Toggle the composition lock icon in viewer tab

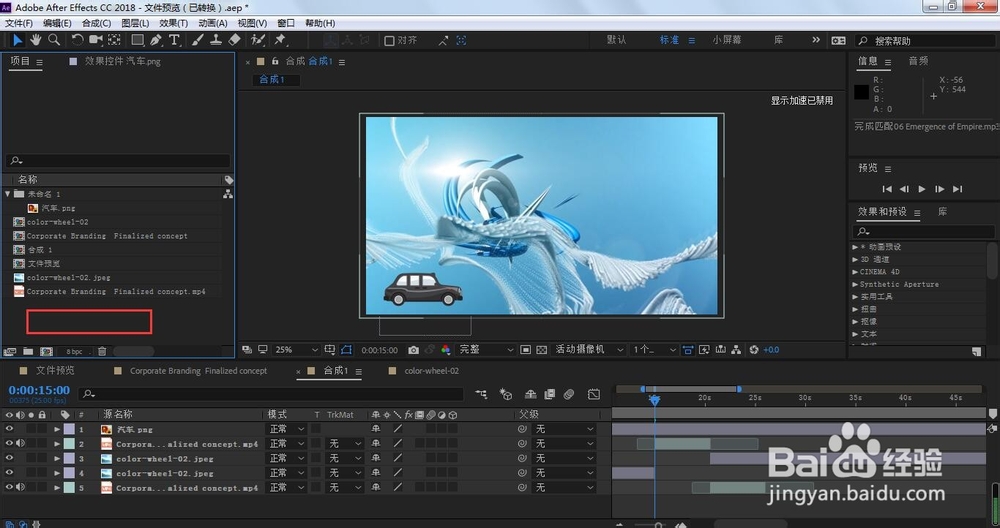[275, 61]
